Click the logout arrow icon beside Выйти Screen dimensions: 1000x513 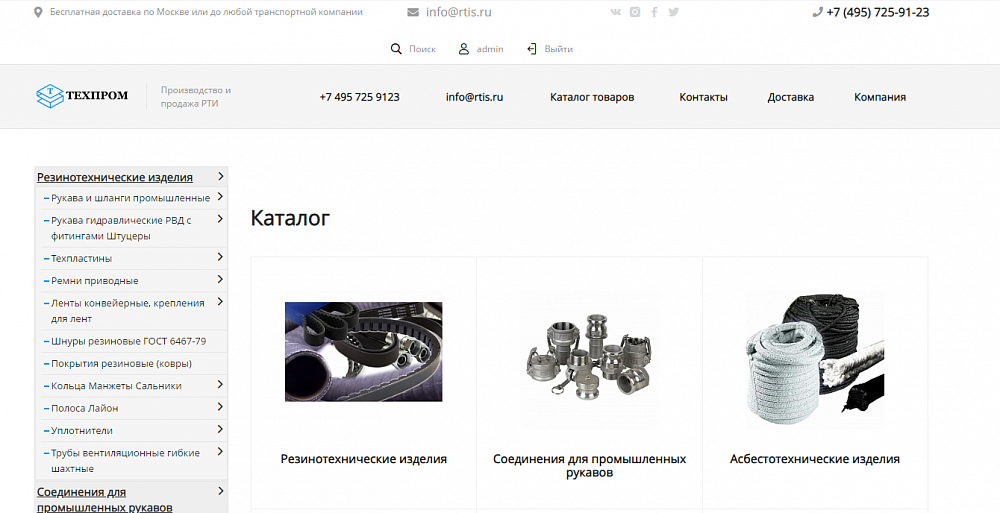[x=532, y=48]
